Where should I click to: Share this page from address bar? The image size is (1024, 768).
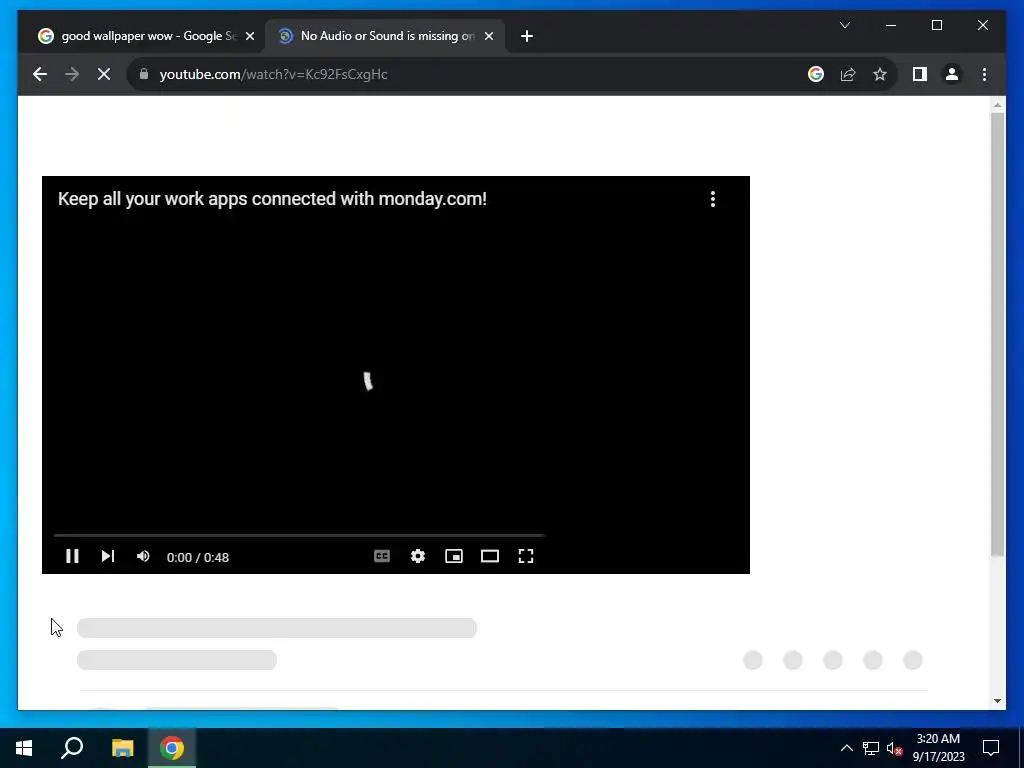point(848,74)
